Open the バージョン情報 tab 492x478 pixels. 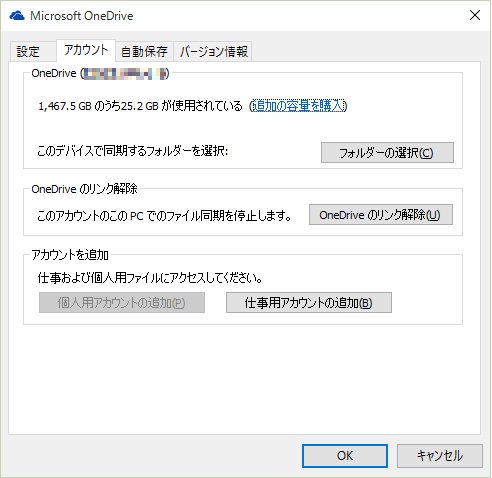pyautogui.click(x=213, y=52)
